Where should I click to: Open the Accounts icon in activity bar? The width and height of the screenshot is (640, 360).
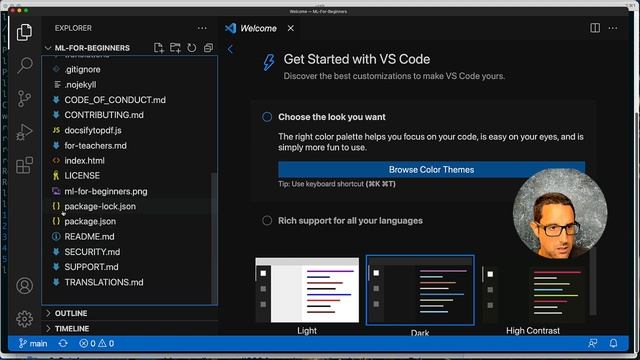(x=24, y=285)
